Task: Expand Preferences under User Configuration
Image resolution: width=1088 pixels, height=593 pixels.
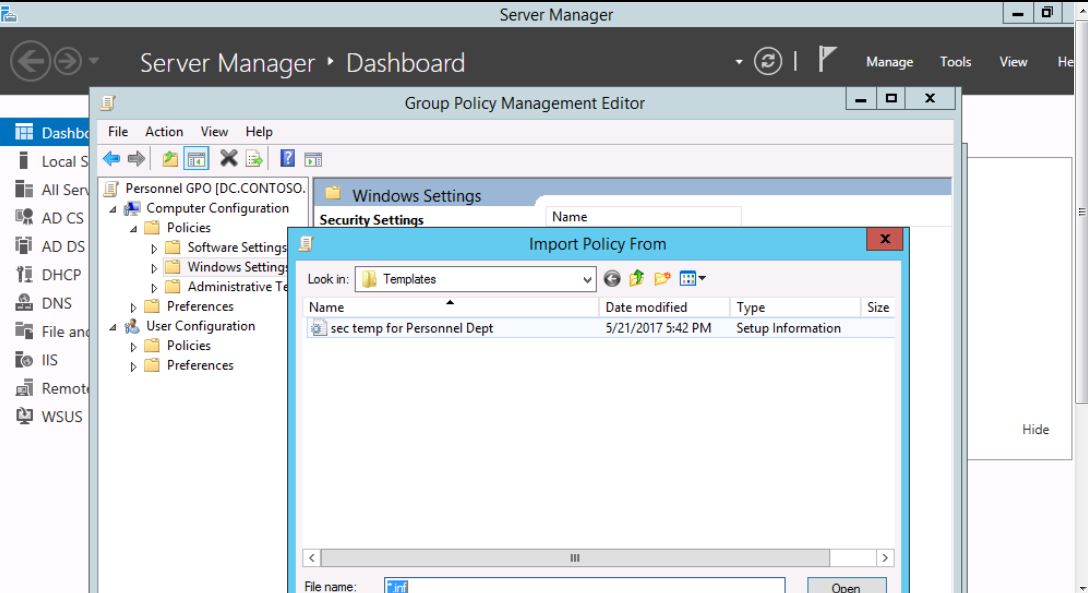Action: point(134,366)
